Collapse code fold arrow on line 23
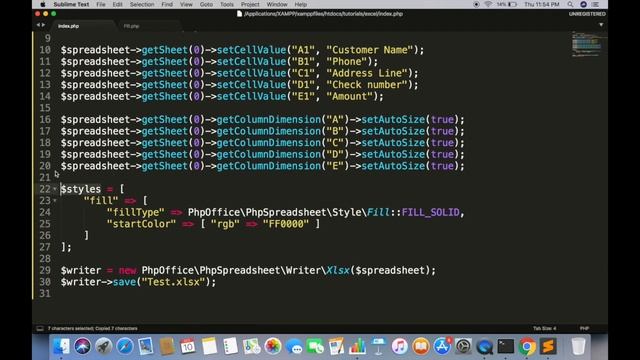 coord(55,200)
